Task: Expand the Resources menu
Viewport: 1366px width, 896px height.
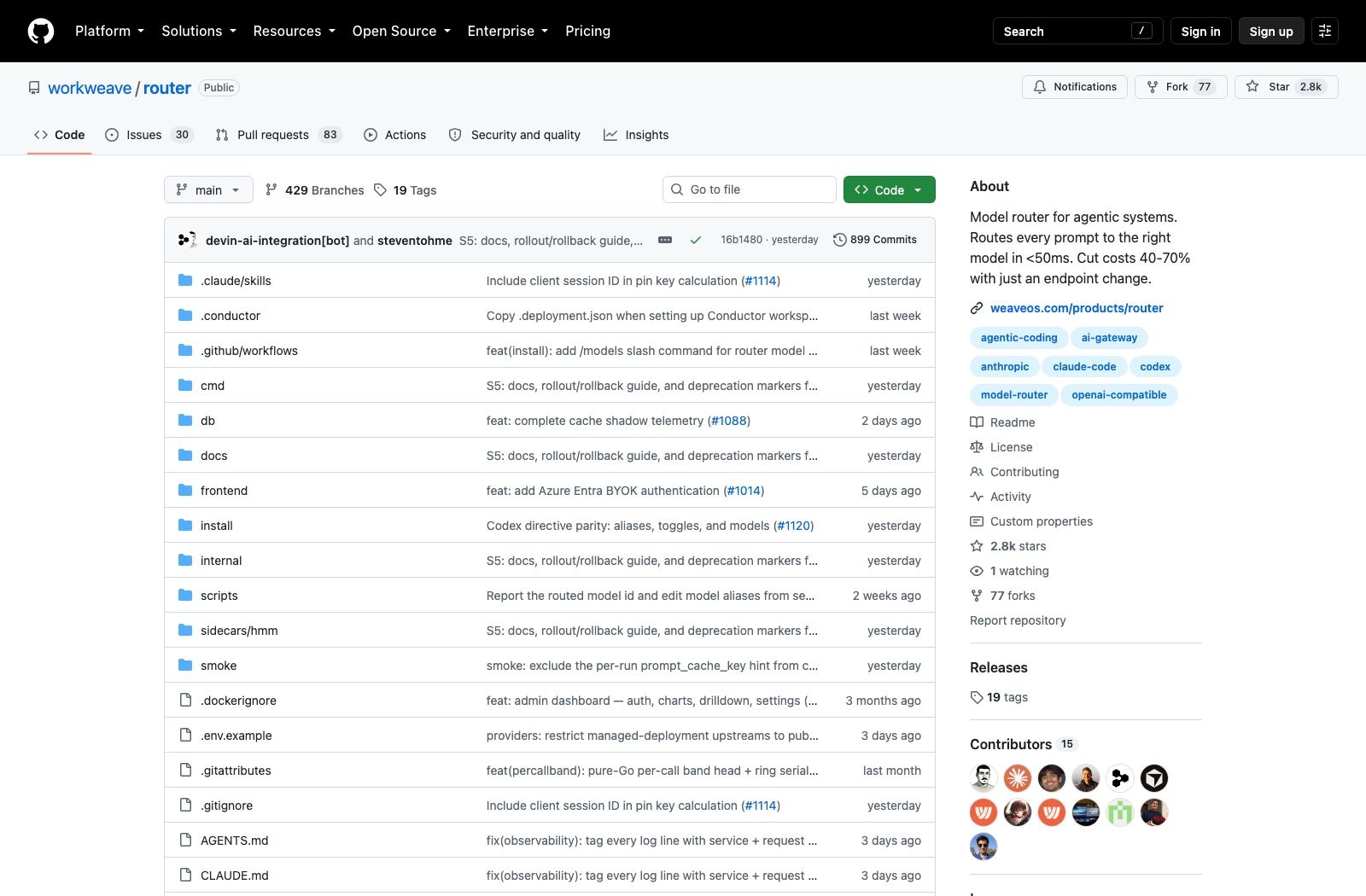Action: tap(295, 31)
